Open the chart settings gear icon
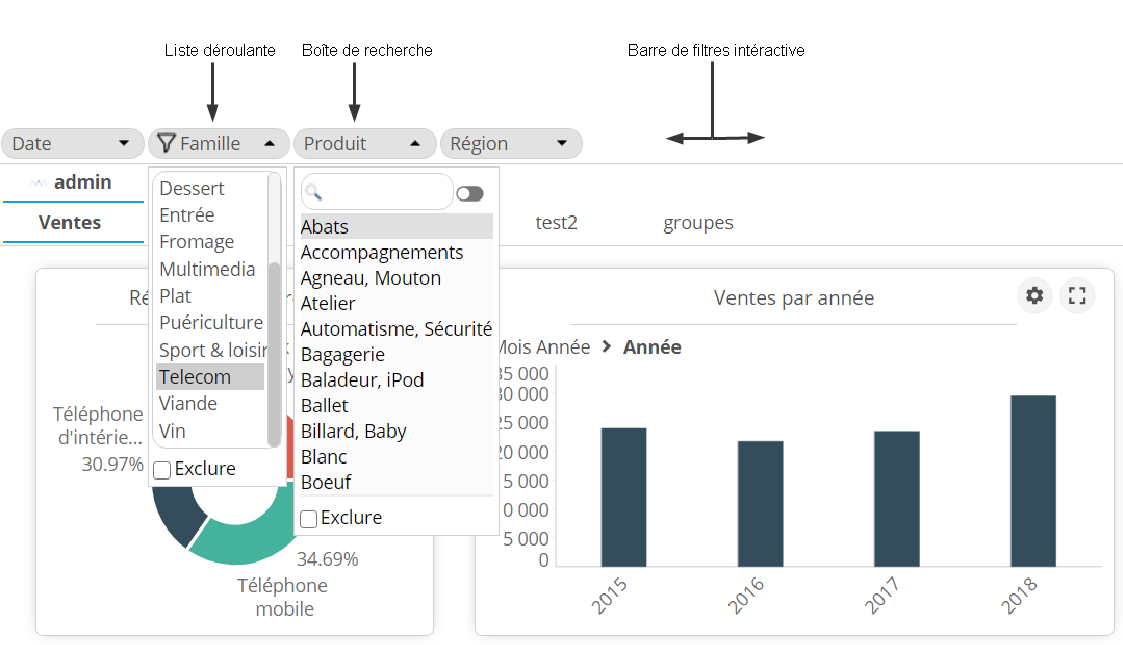This screenshot has width=1123, height=645. tap(1035, 296)
